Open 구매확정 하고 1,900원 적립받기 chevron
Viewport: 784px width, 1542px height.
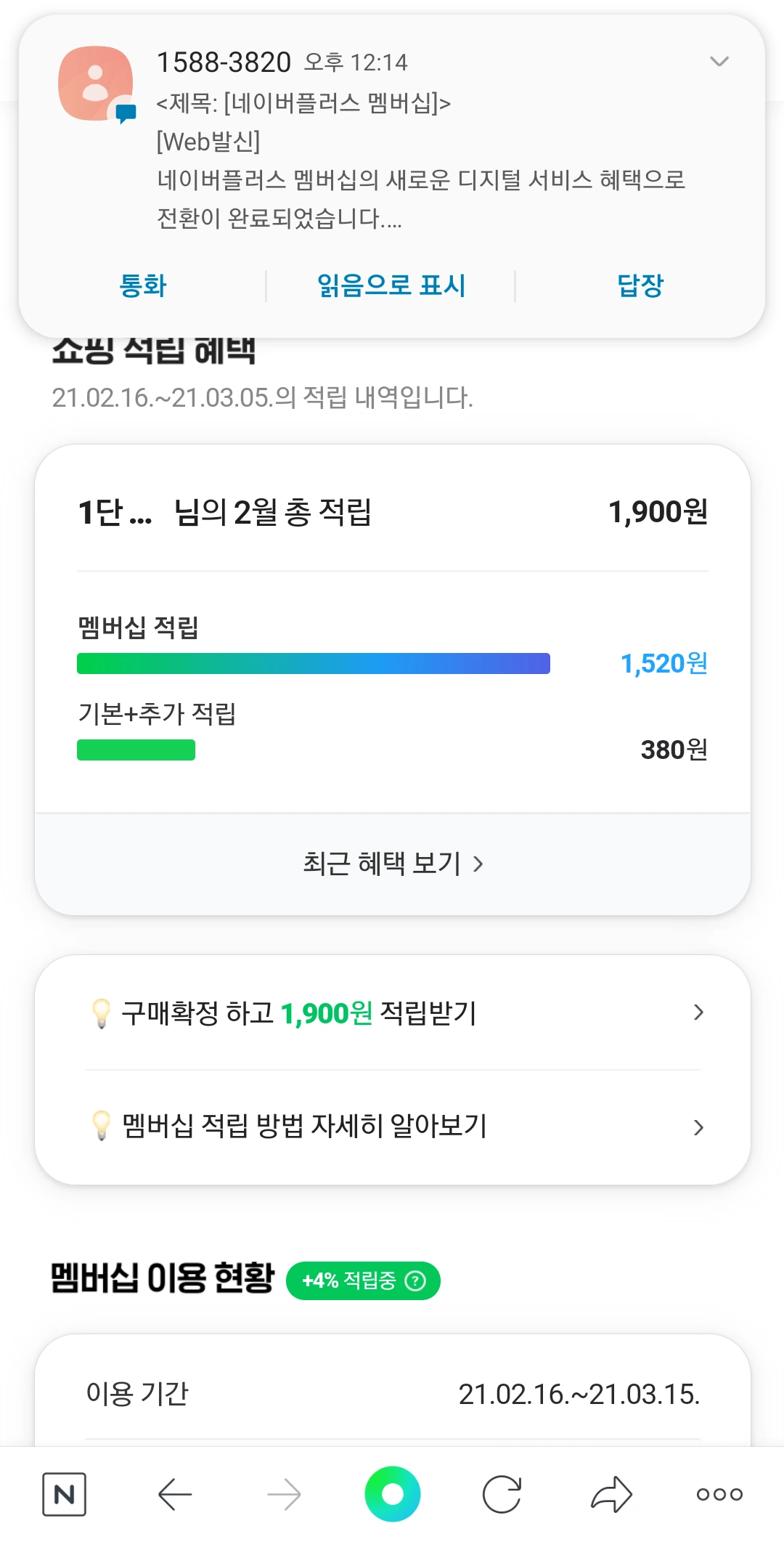click(698, 1013)
